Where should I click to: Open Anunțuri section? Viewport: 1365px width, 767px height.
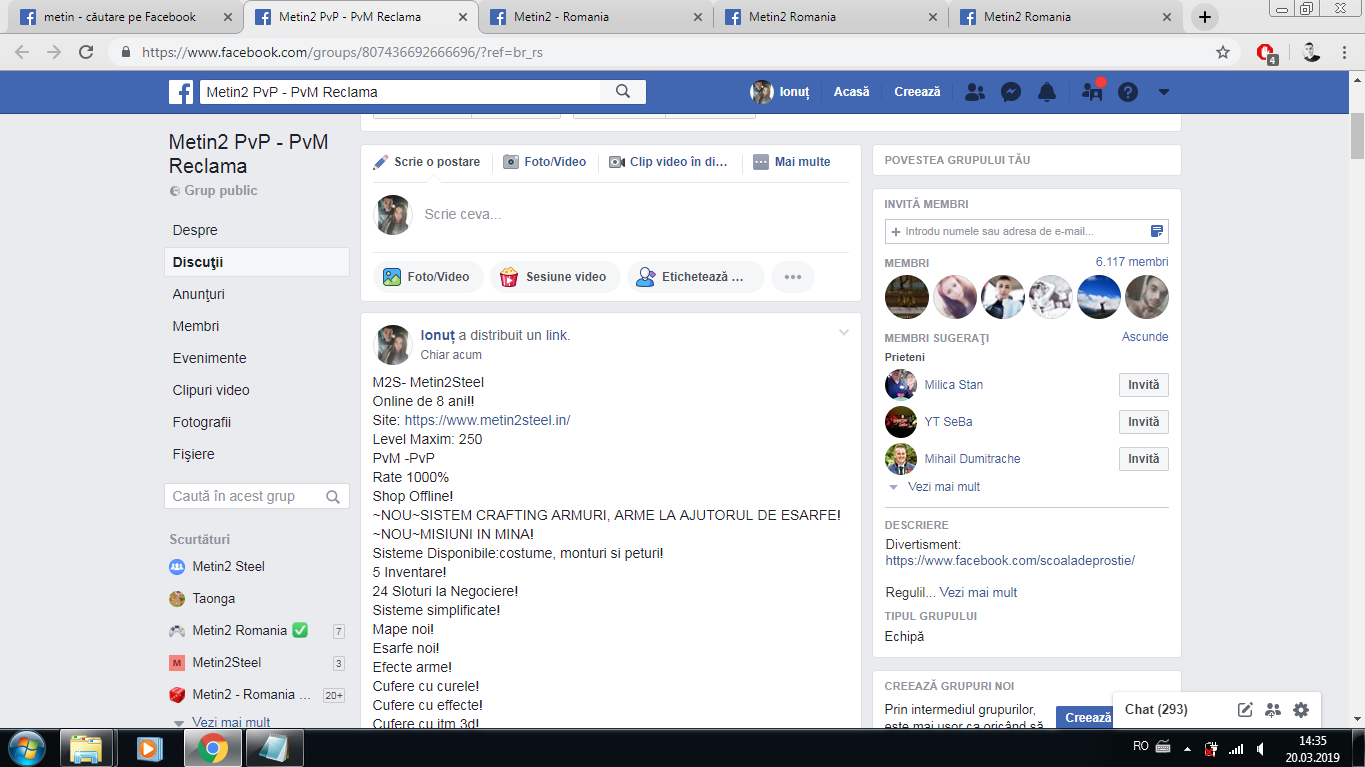point(199,294)
